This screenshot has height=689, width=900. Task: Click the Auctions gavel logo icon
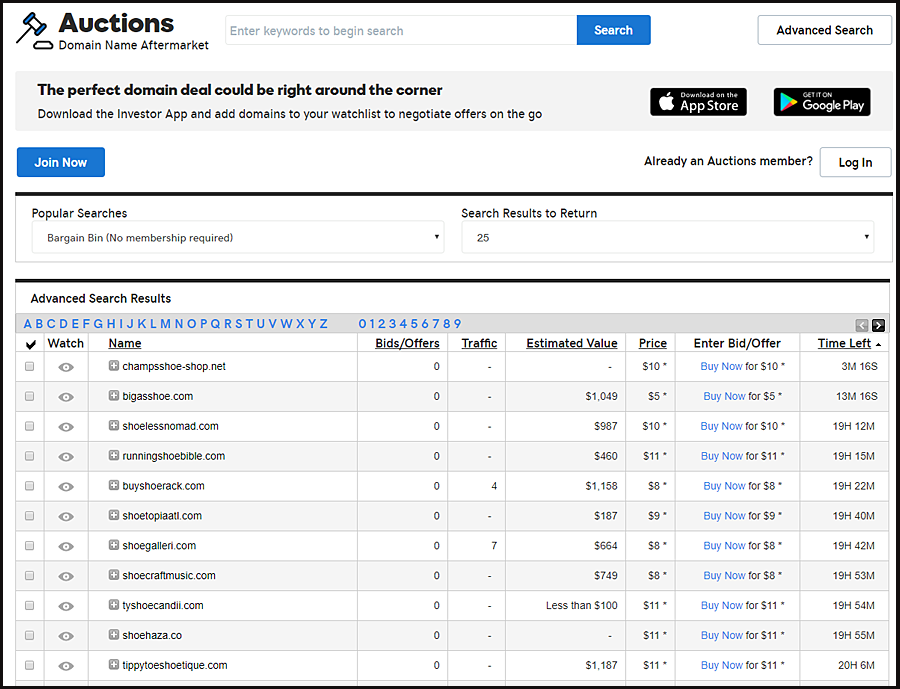coord(34,31)
